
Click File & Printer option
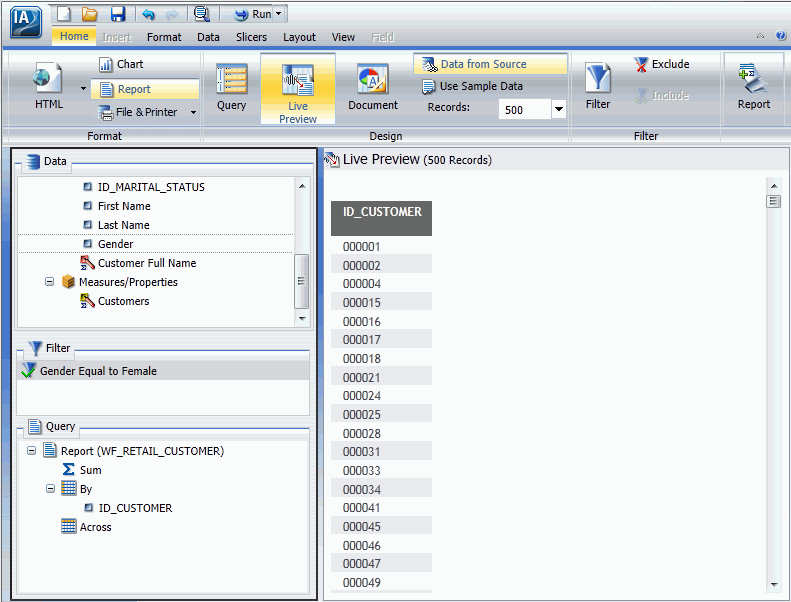(138, 112)
